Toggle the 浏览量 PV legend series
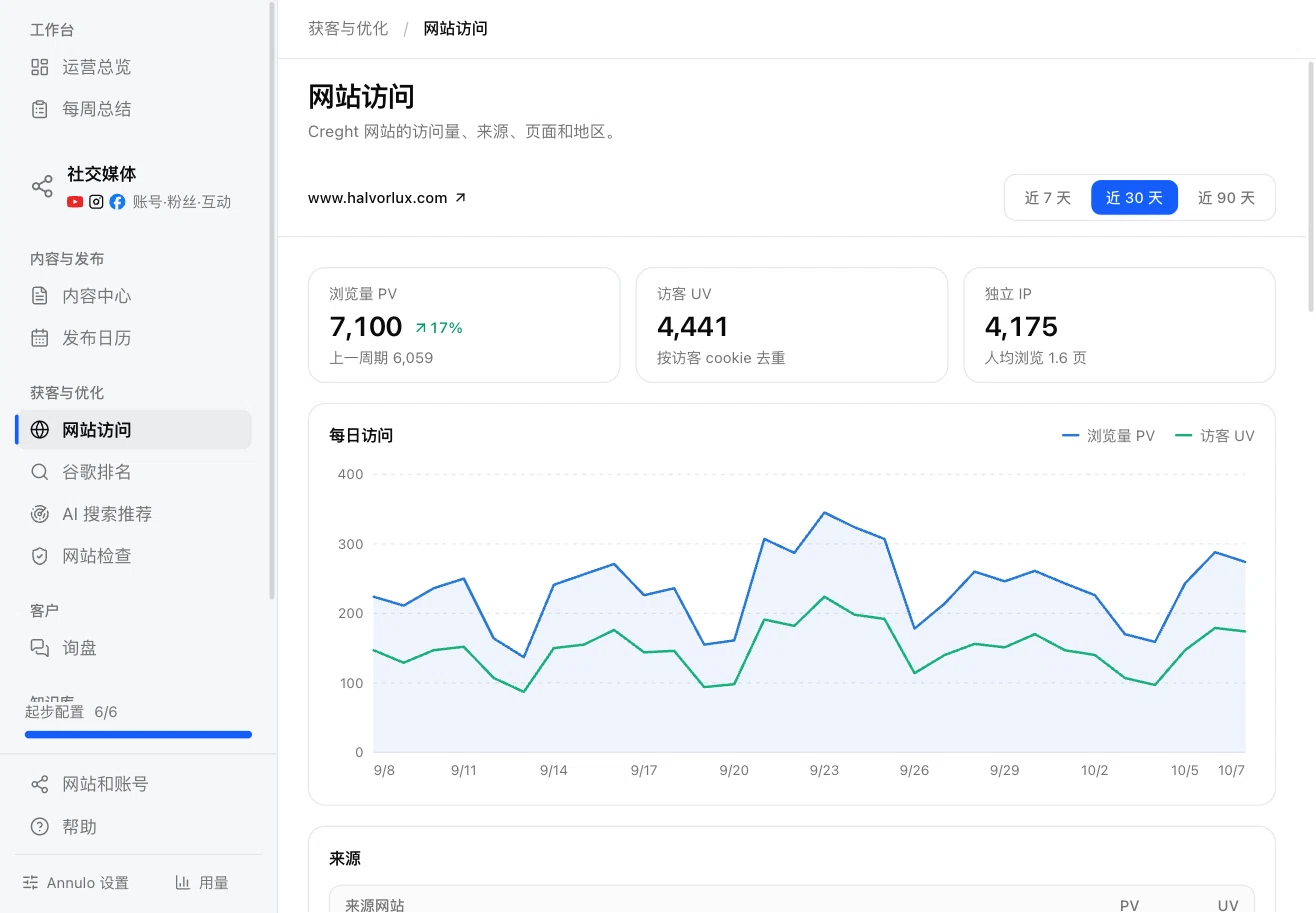The image size is (1316, 913). (x=1108, y=436)
